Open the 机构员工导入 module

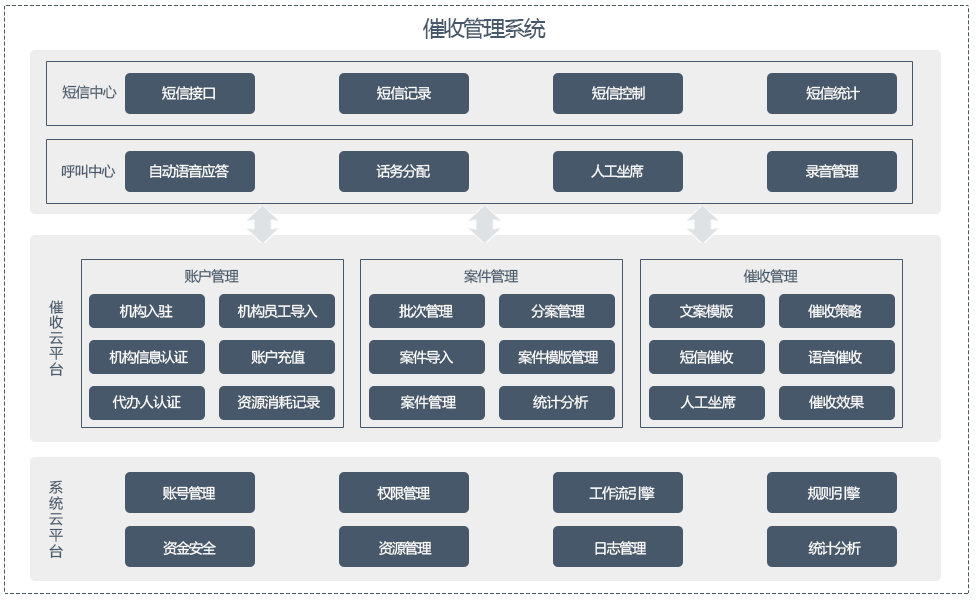coord(277,311)
